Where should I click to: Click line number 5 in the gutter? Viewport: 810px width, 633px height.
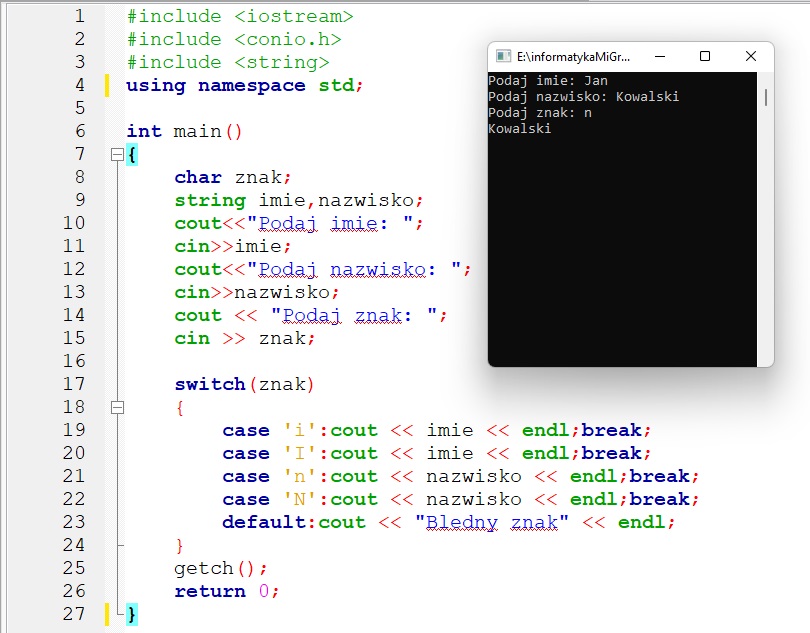point(80,109)
